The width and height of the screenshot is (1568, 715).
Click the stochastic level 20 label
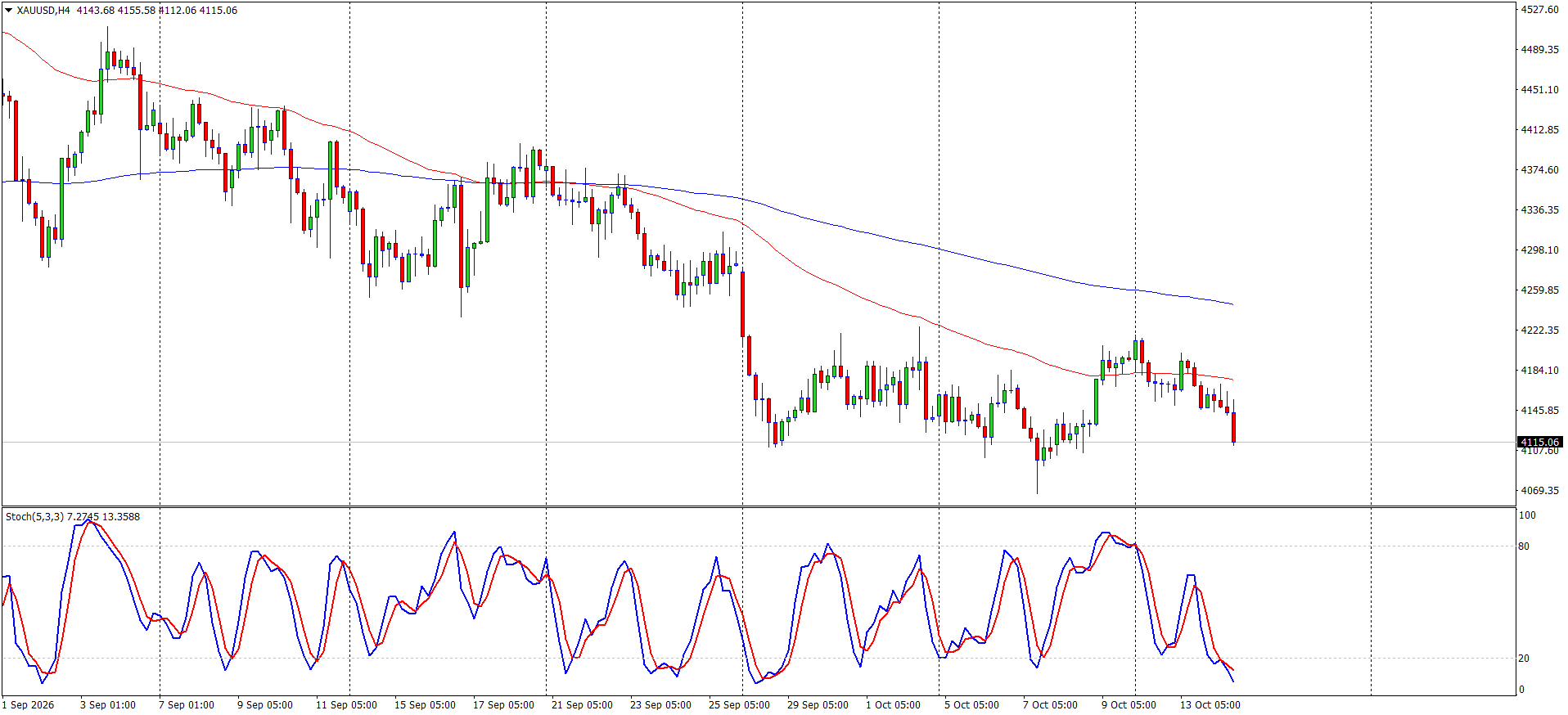1524,659
